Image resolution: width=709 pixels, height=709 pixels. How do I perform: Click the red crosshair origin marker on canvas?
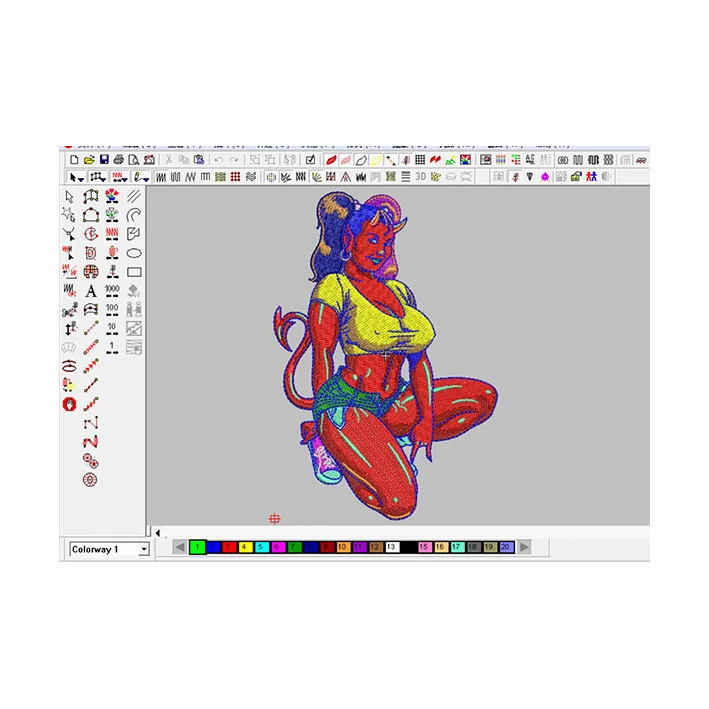[x=275, y=518]
